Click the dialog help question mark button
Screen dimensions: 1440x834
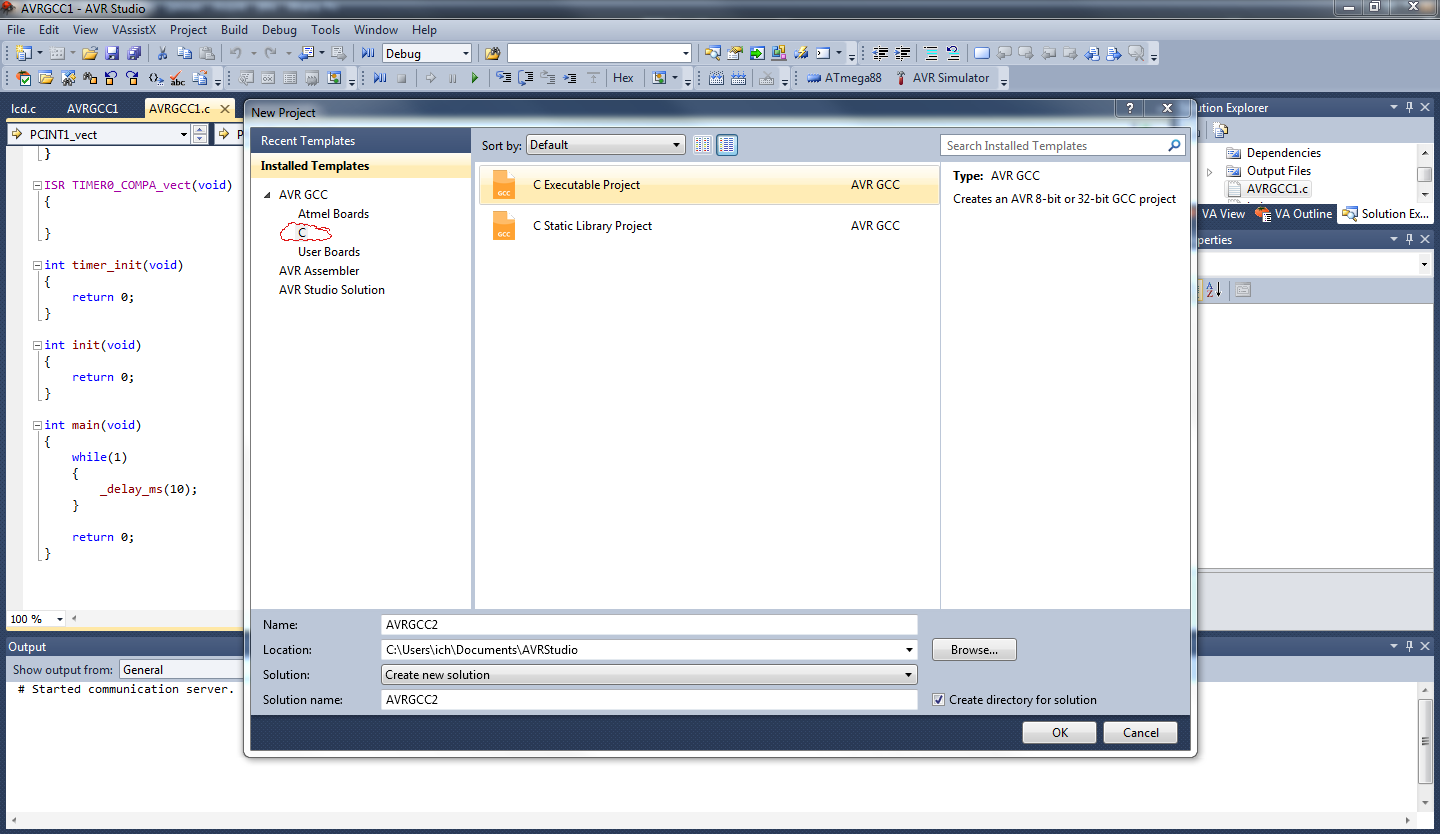coord(1129,108)
